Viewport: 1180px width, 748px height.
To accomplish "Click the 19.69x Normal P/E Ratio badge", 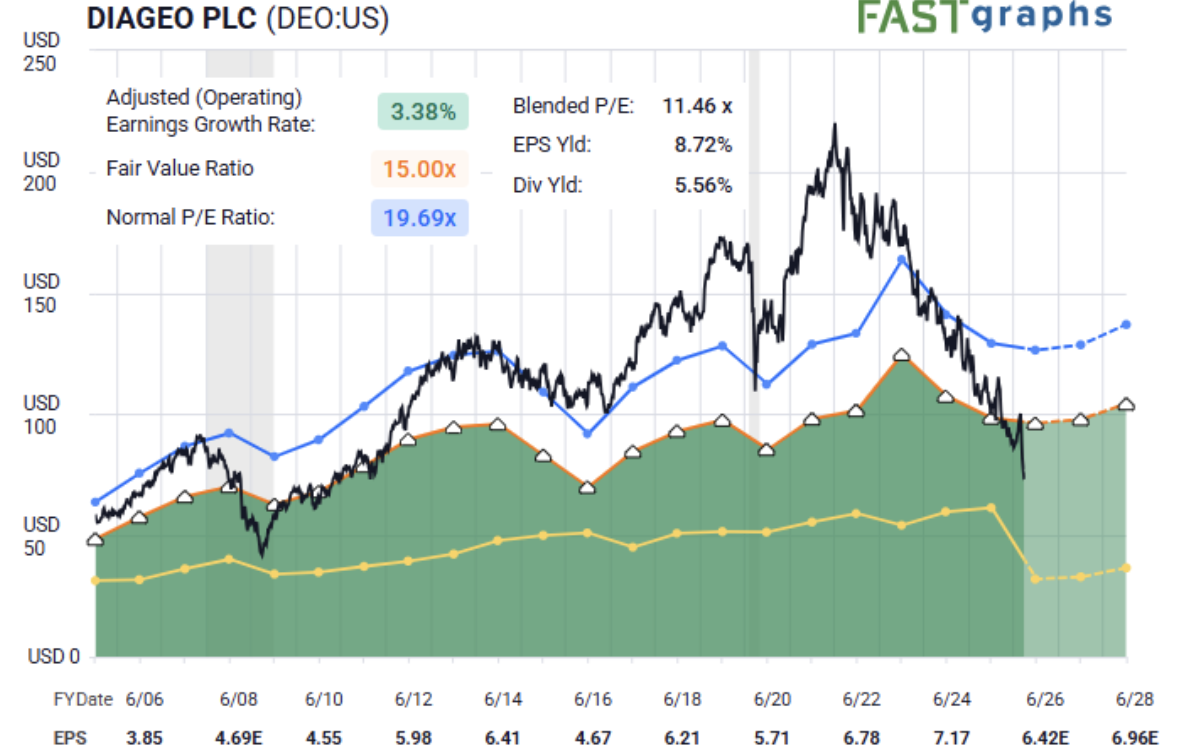I will tap(420, 218).
